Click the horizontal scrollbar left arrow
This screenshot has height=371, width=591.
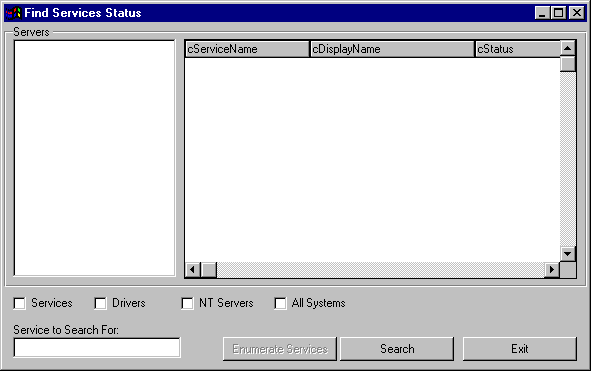point(193,270)
